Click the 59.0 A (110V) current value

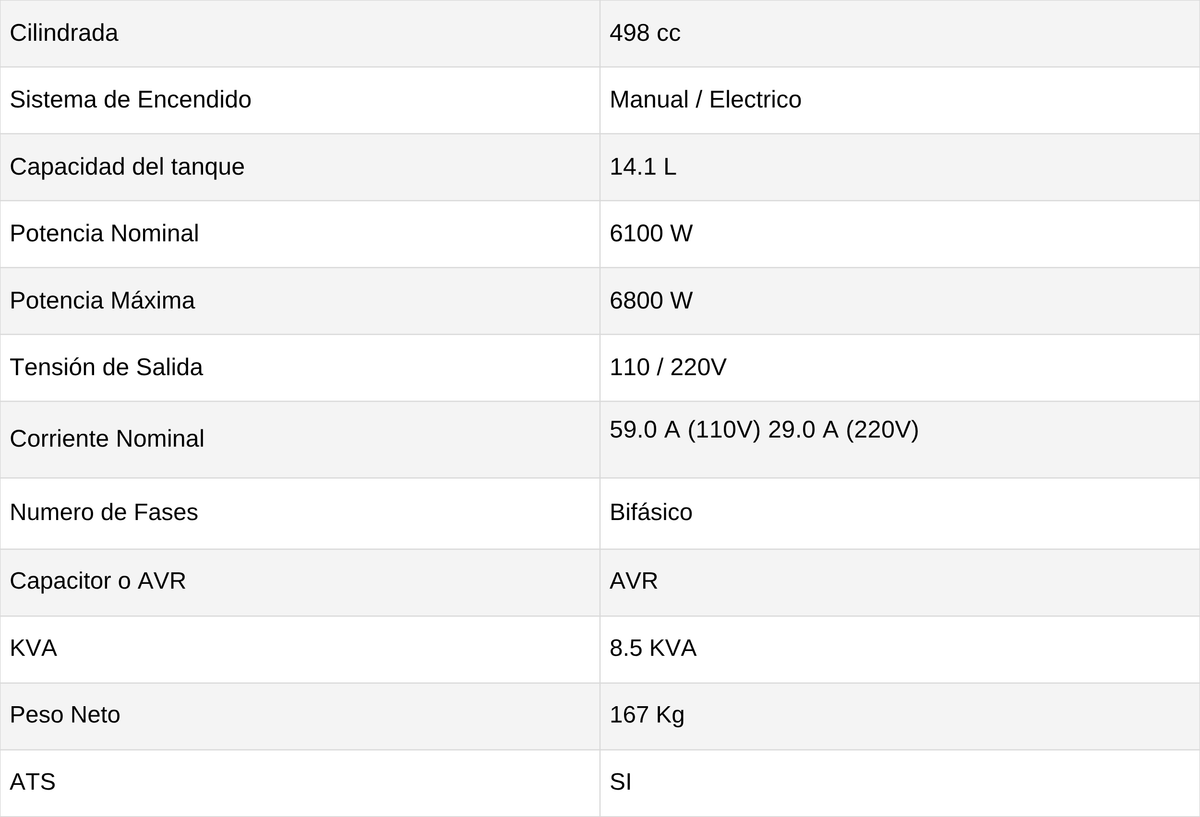tap(685, 430)
